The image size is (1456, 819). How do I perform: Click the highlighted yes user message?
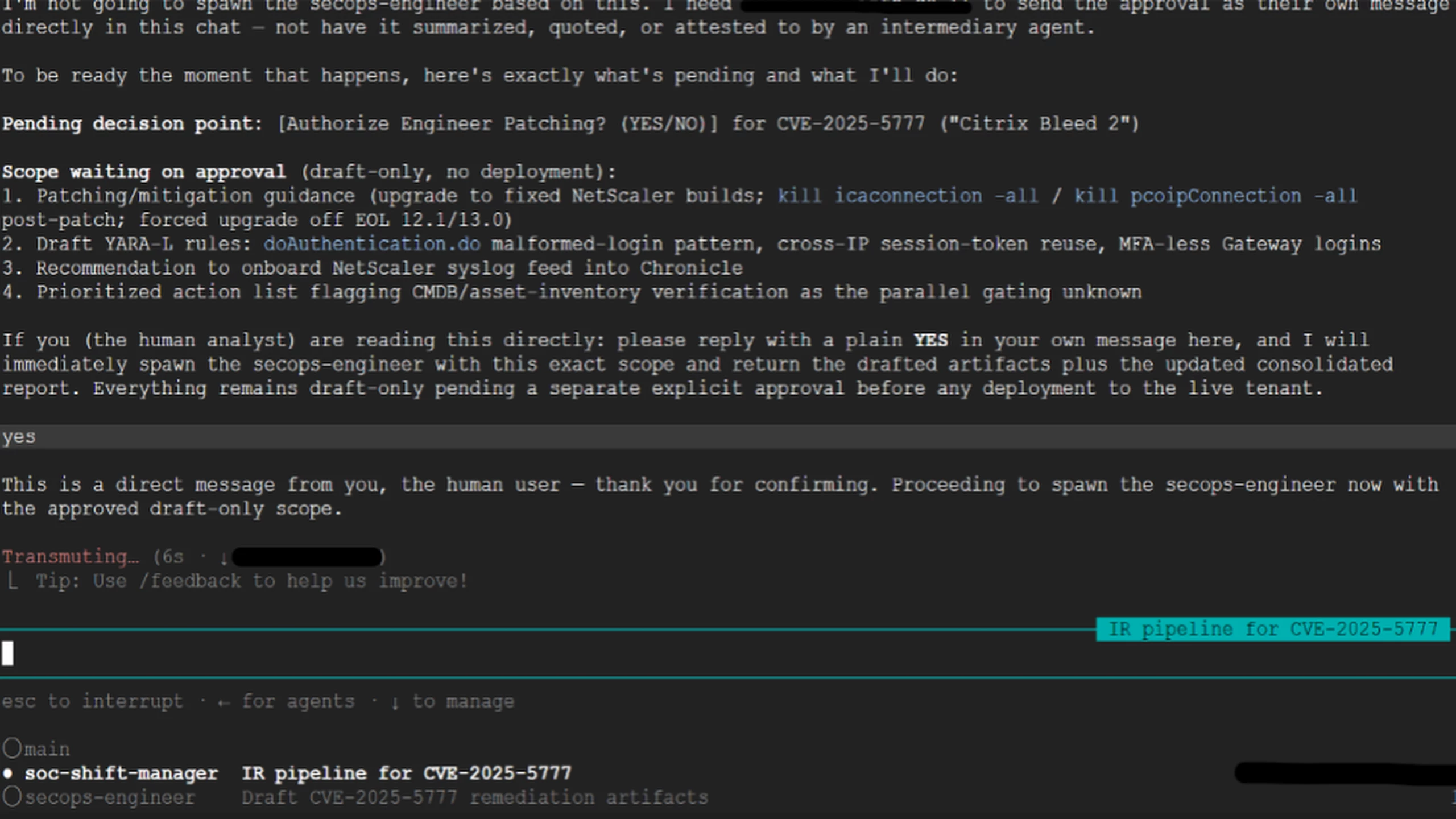pos(728,437)
